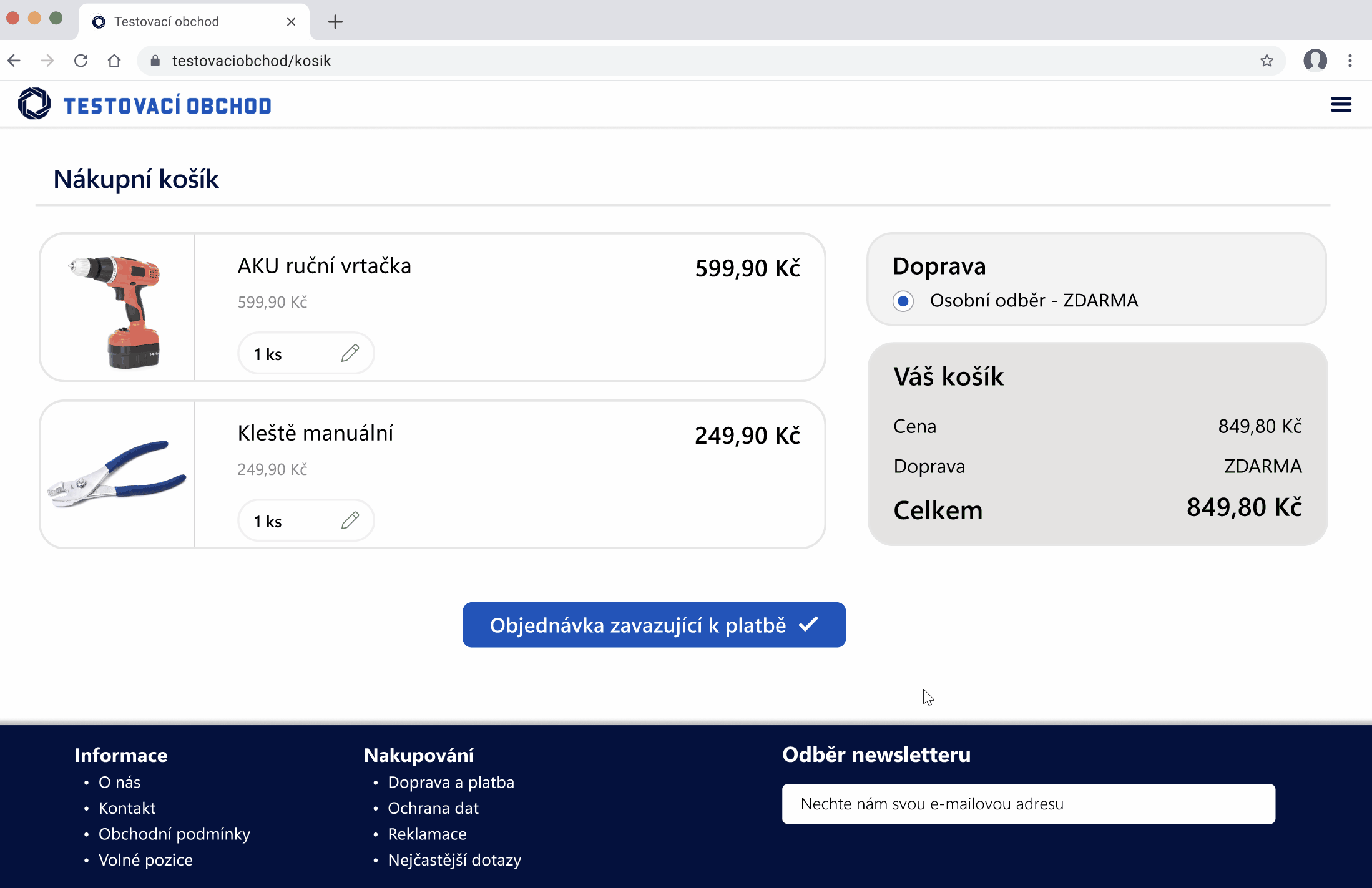
Task: Click the Testovací obchod logo icon
Action: (x=34, y=104)
